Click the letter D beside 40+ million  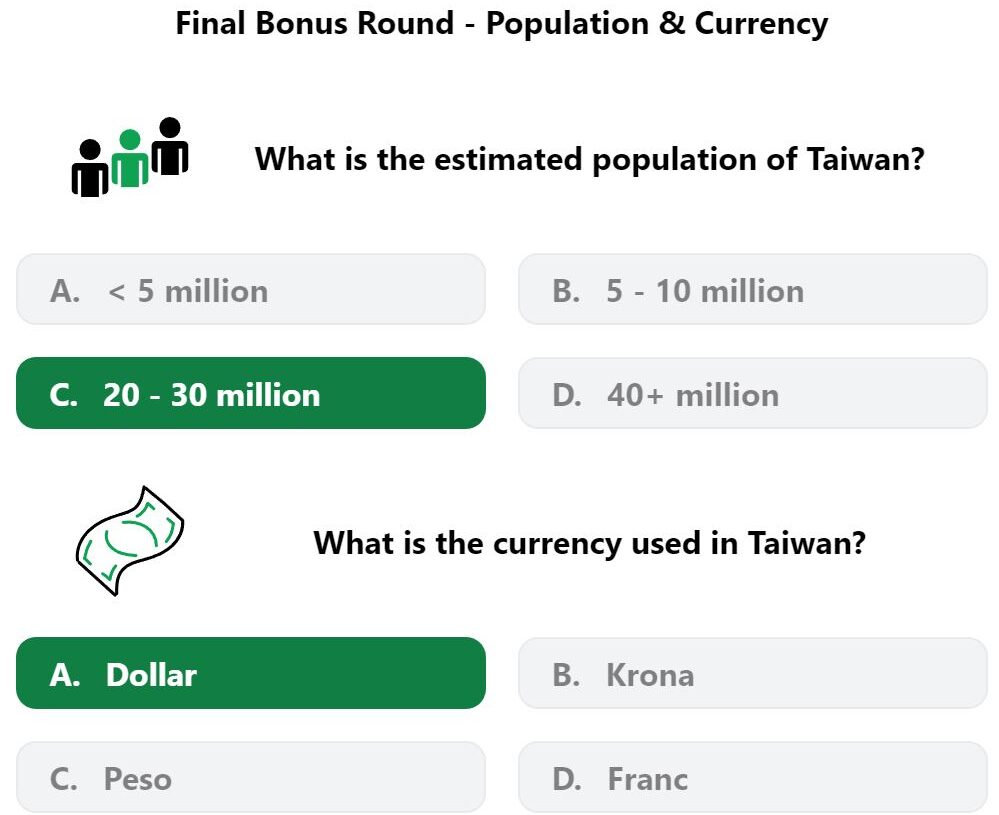coord(567,395)
